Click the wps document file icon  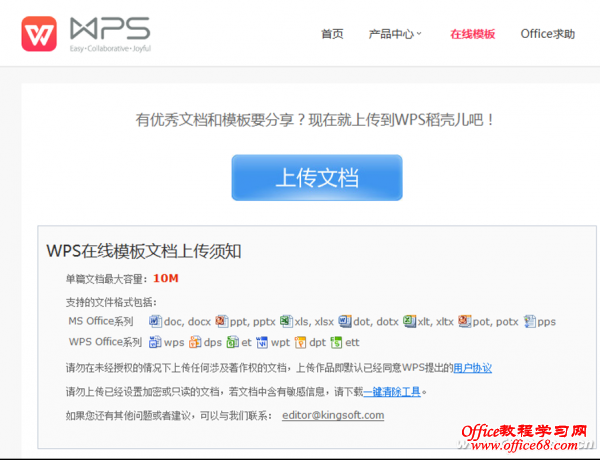point(155,342)
